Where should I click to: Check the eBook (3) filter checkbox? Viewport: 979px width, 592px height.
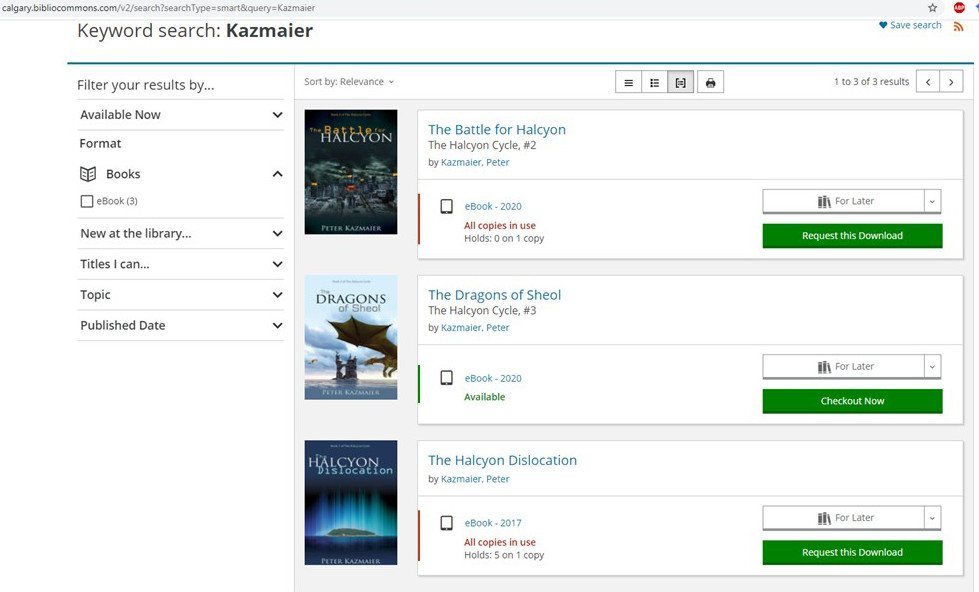tap(87, 201)
